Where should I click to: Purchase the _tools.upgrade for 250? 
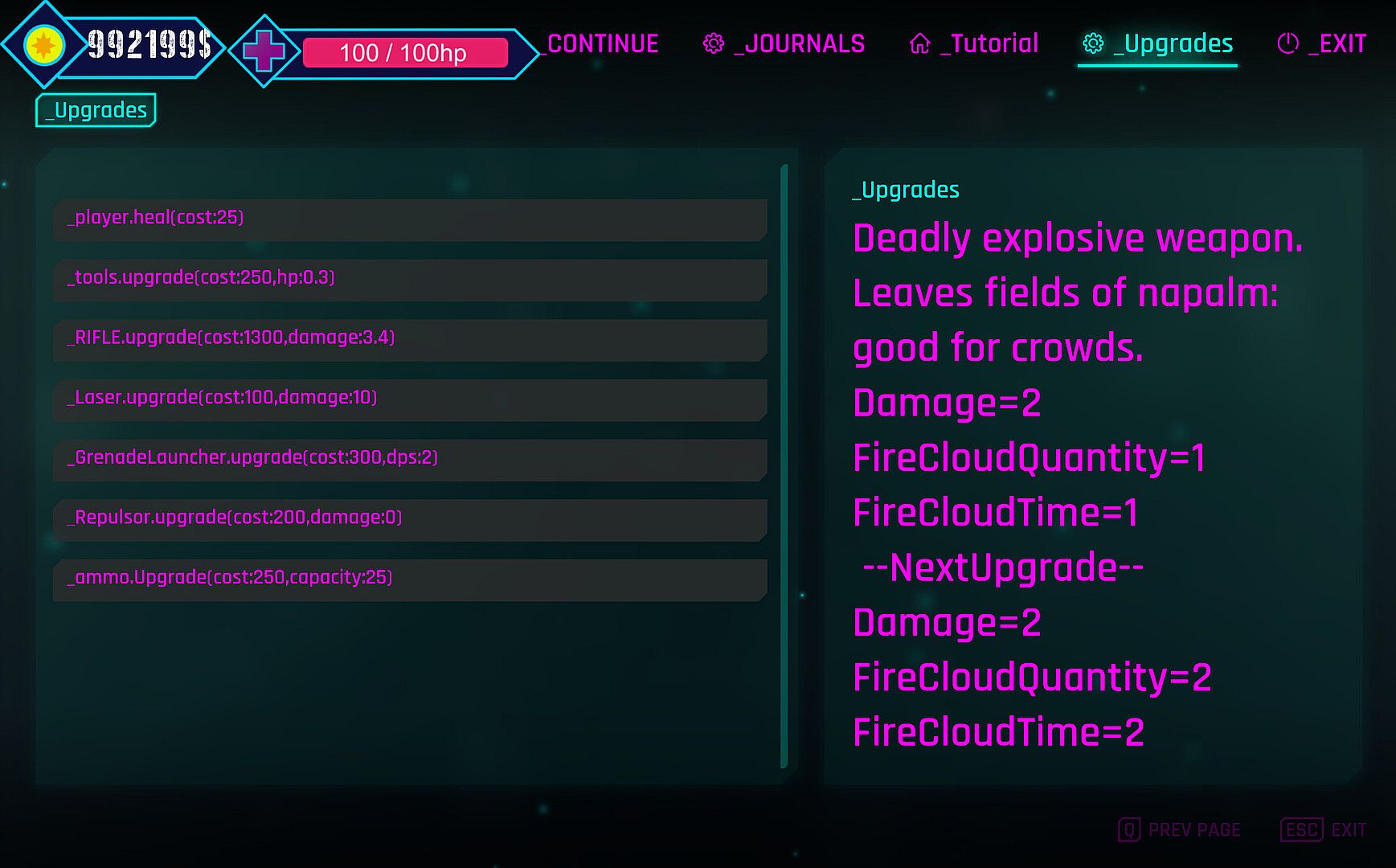click(x=410, y=280)
